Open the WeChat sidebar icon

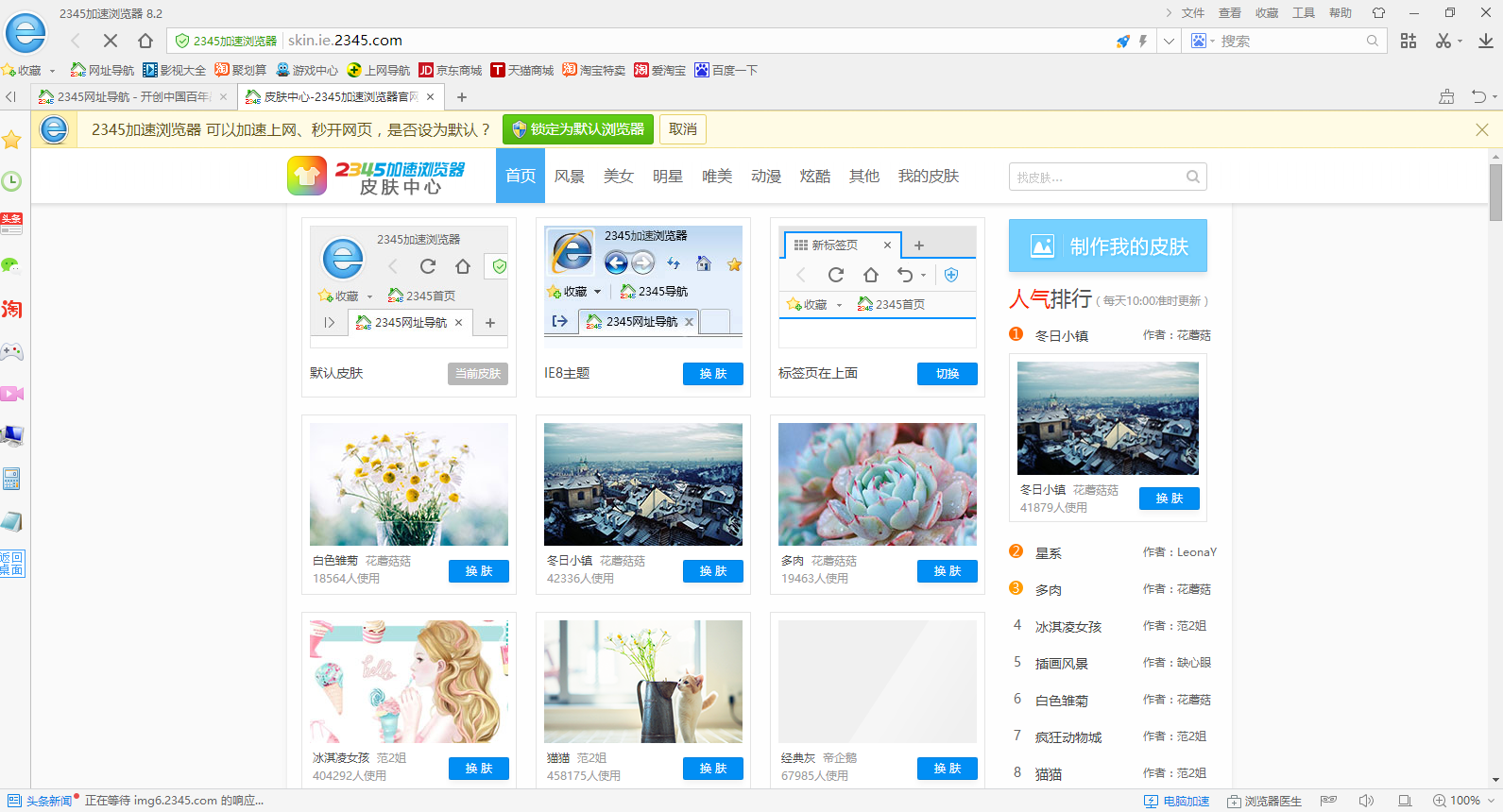[x=11, y=266]
